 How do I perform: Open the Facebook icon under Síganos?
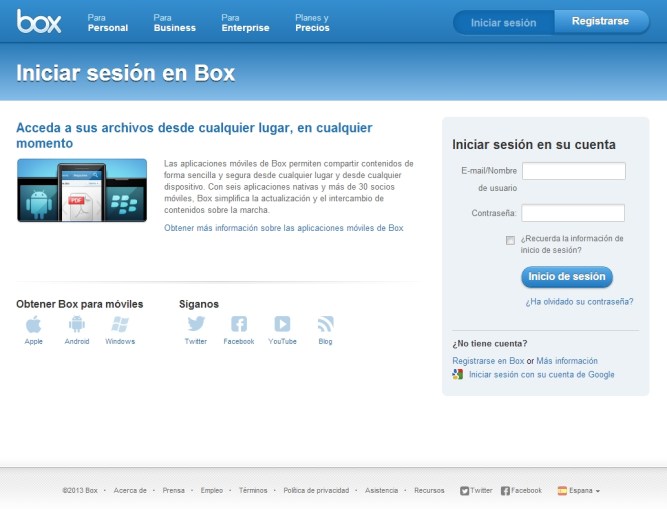click(x=239, y=324)
